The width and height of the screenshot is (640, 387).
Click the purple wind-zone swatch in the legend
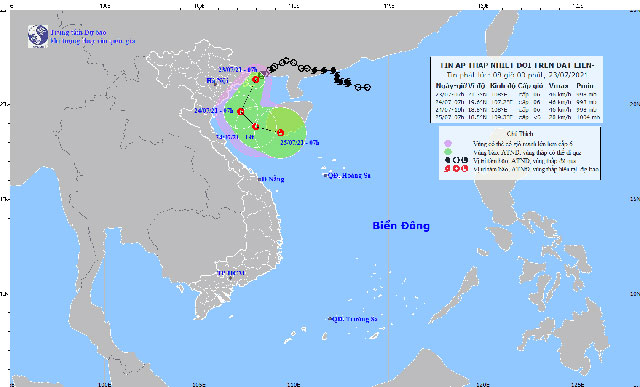[448, 143]
